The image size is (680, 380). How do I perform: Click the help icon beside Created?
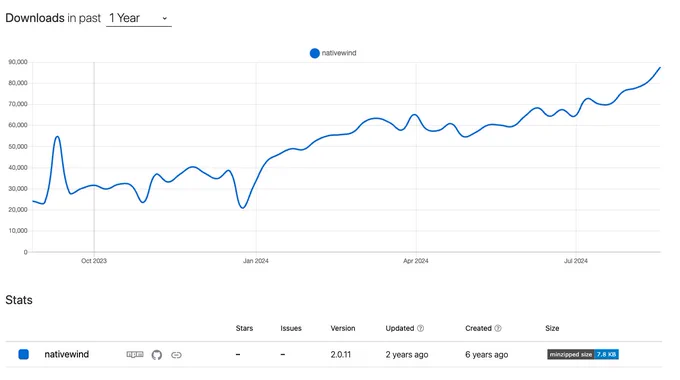[x=498, y=328]
